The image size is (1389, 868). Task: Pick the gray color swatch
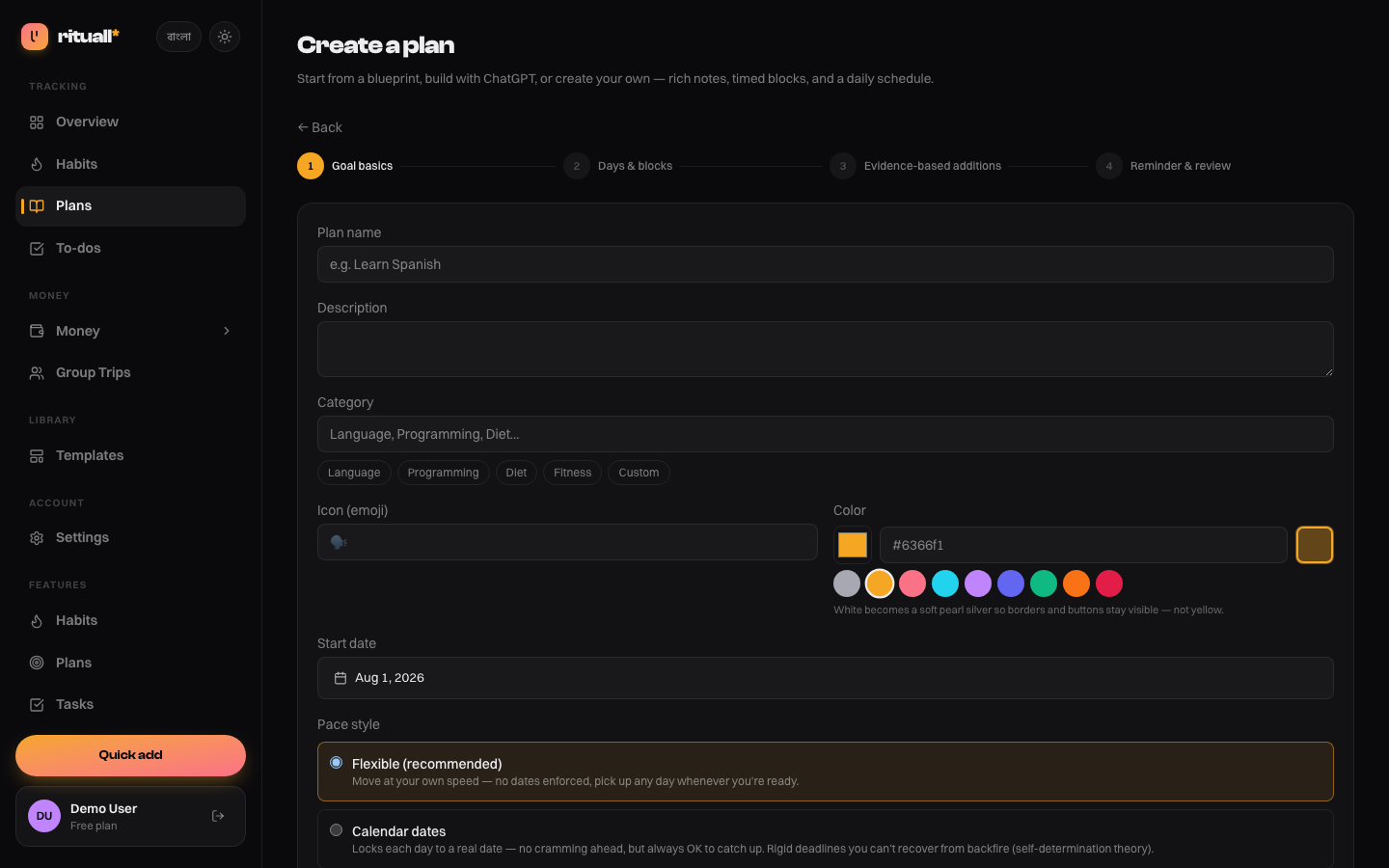pyautogui.click(x=847, y=583)
